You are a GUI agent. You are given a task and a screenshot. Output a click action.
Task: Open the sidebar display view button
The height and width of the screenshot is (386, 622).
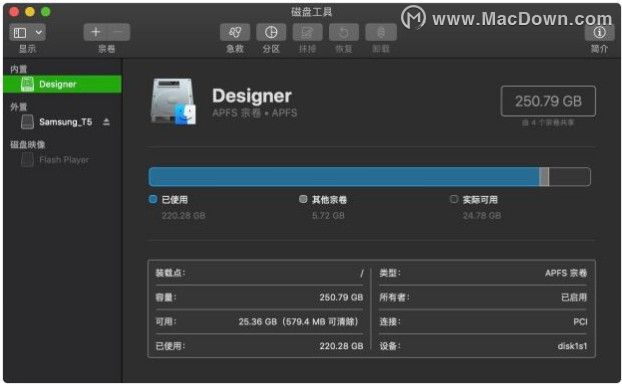click(20, 33)
